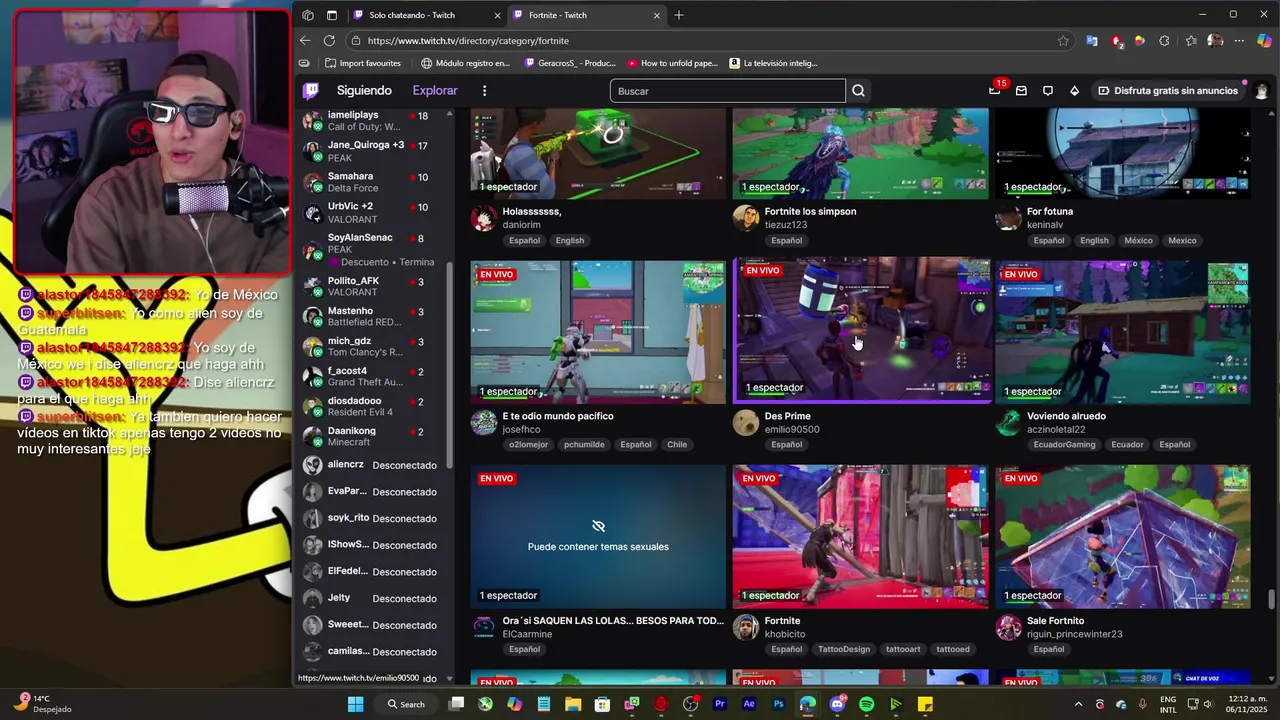Click the Get Bits diamond icon
Screen dimensions: 1280x720
point(1074,90)
